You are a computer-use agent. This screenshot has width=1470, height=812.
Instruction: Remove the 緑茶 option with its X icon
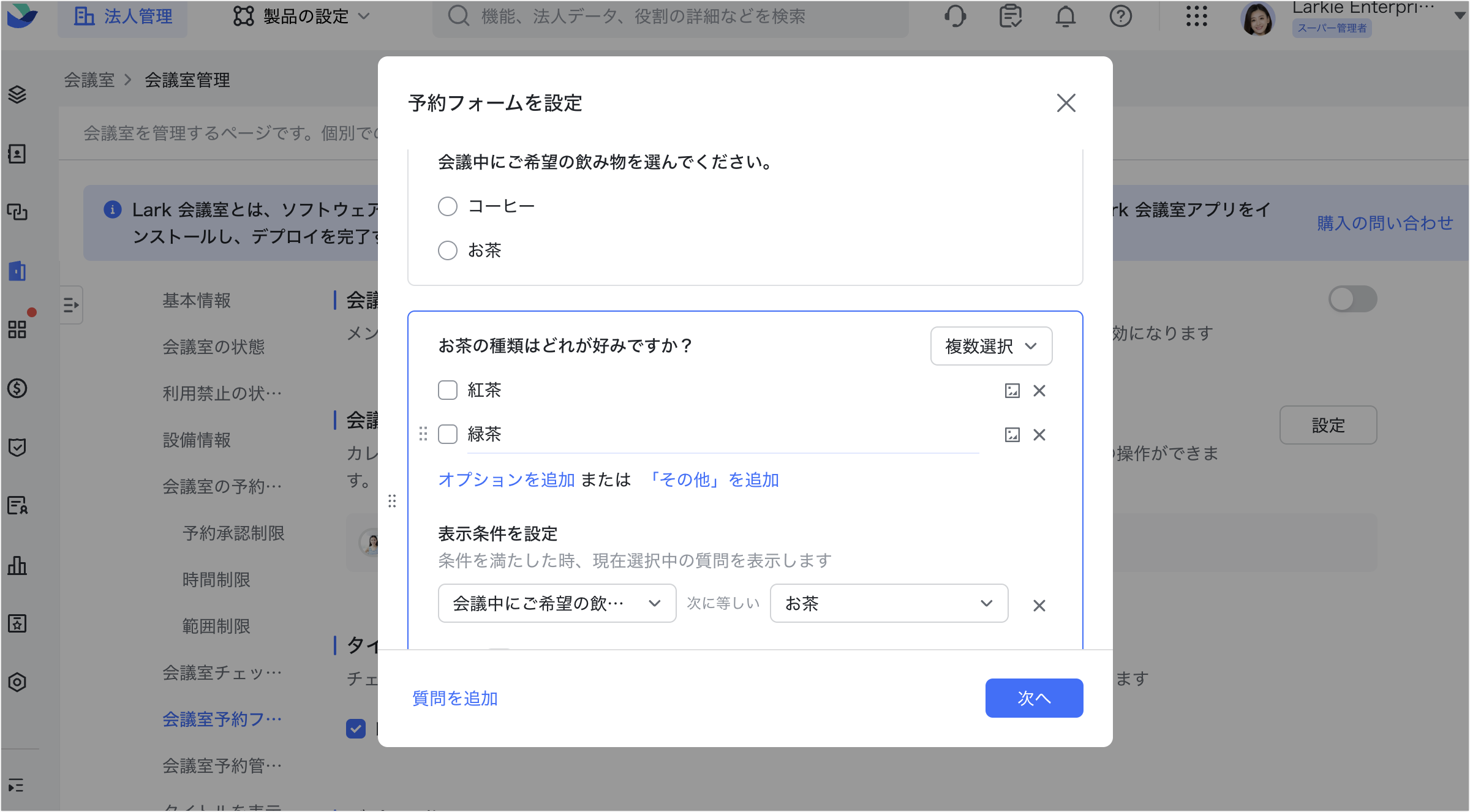(1039, 435)
